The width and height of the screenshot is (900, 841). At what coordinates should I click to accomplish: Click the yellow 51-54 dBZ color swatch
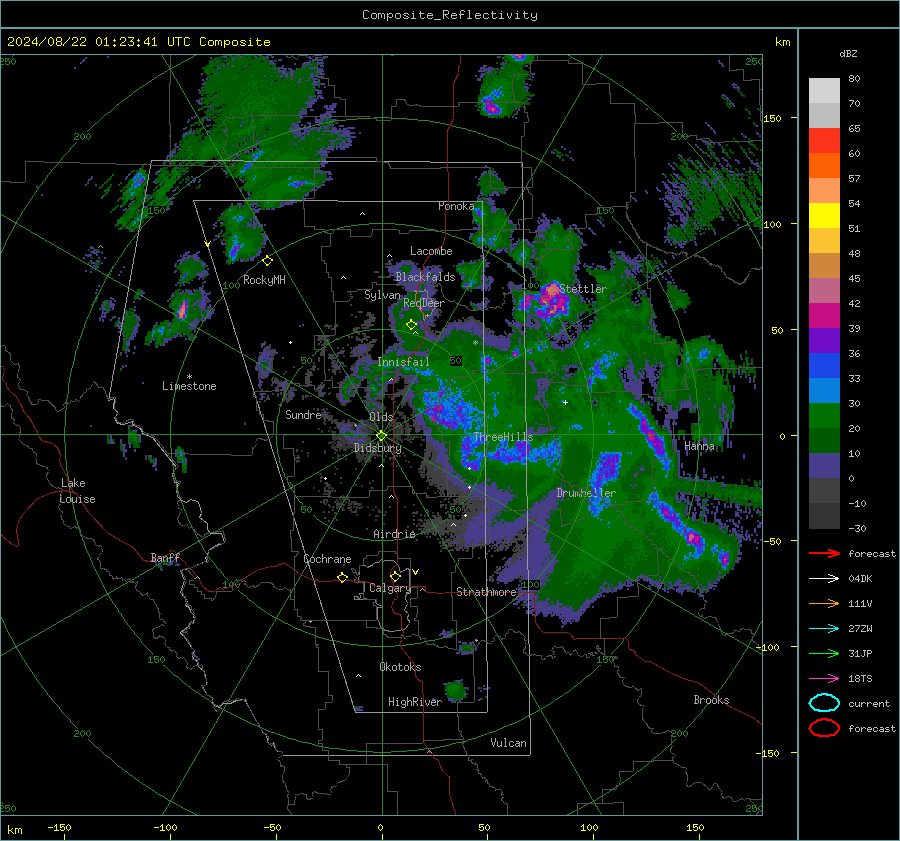[824, 216]
